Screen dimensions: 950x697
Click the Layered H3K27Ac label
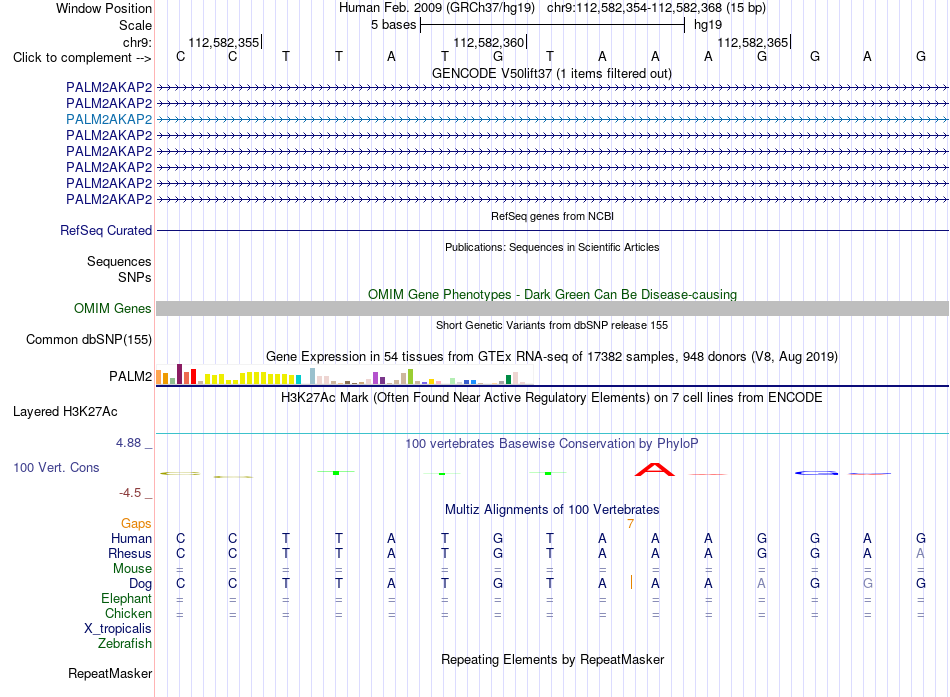pos(65,412)
